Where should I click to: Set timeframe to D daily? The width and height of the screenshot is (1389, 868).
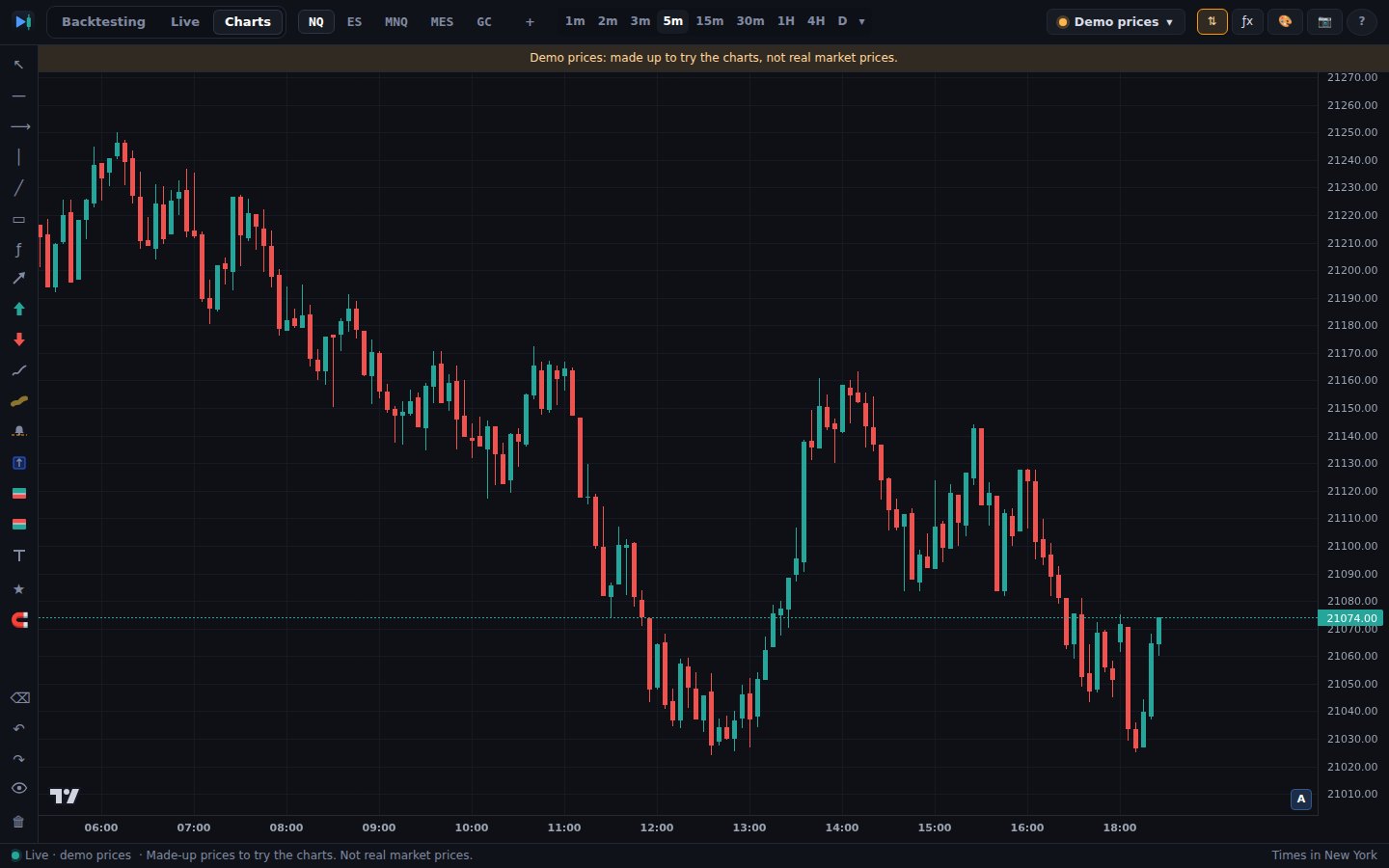(x=842, y=21)
